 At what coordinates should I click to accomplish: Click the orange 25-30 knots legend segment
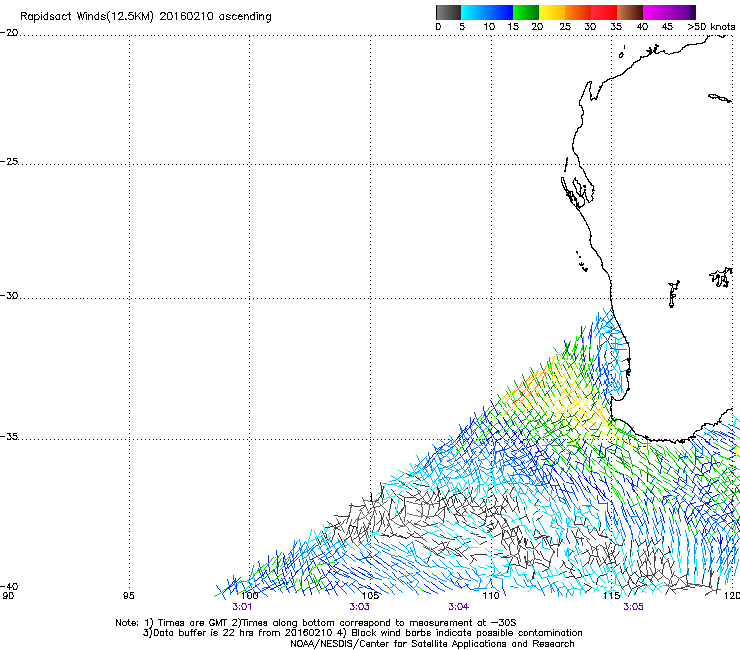[x=578, y=12]
